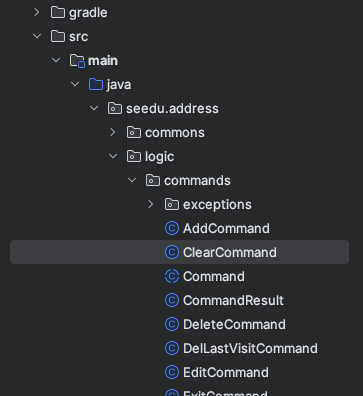
Task: Collapse the java folder chevron
Action: [75, 84]
